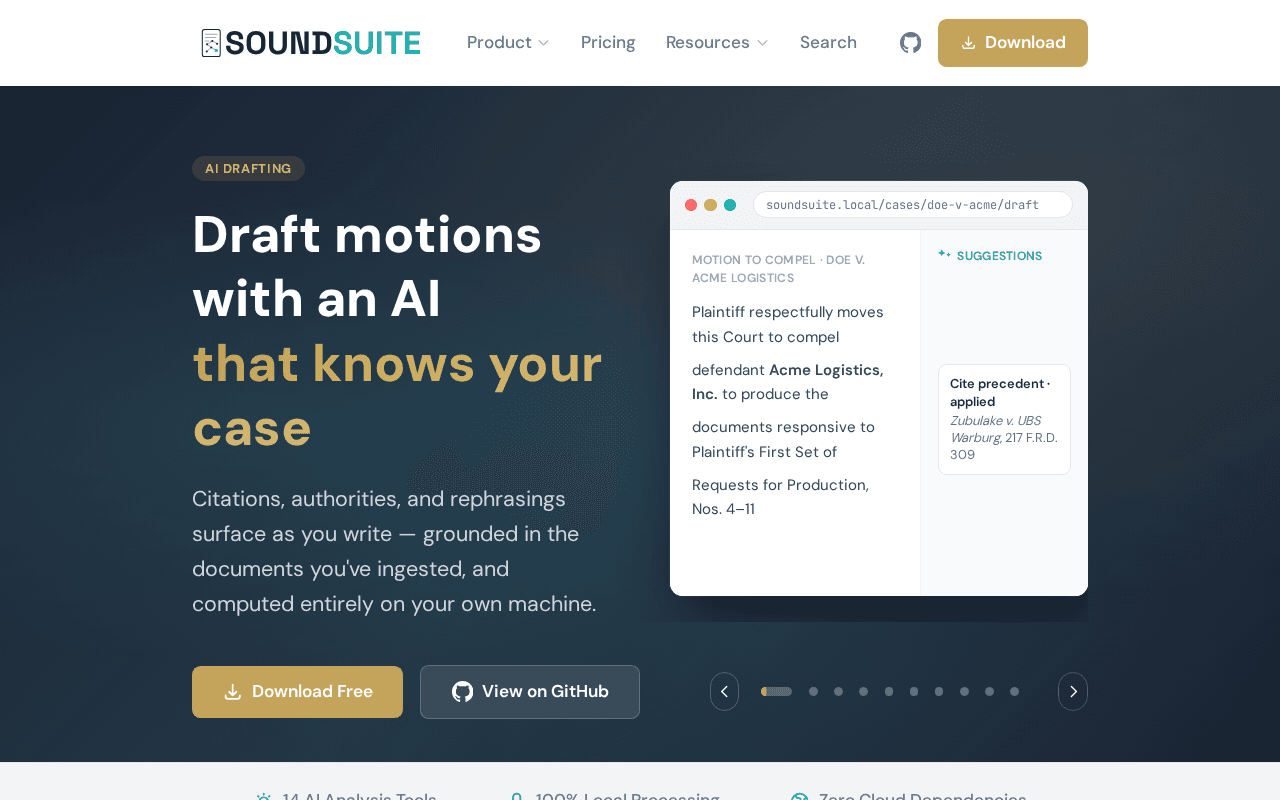Click the download arrow icon in header button
This screenshot has height=800, width=1280.
click(968, 43)
